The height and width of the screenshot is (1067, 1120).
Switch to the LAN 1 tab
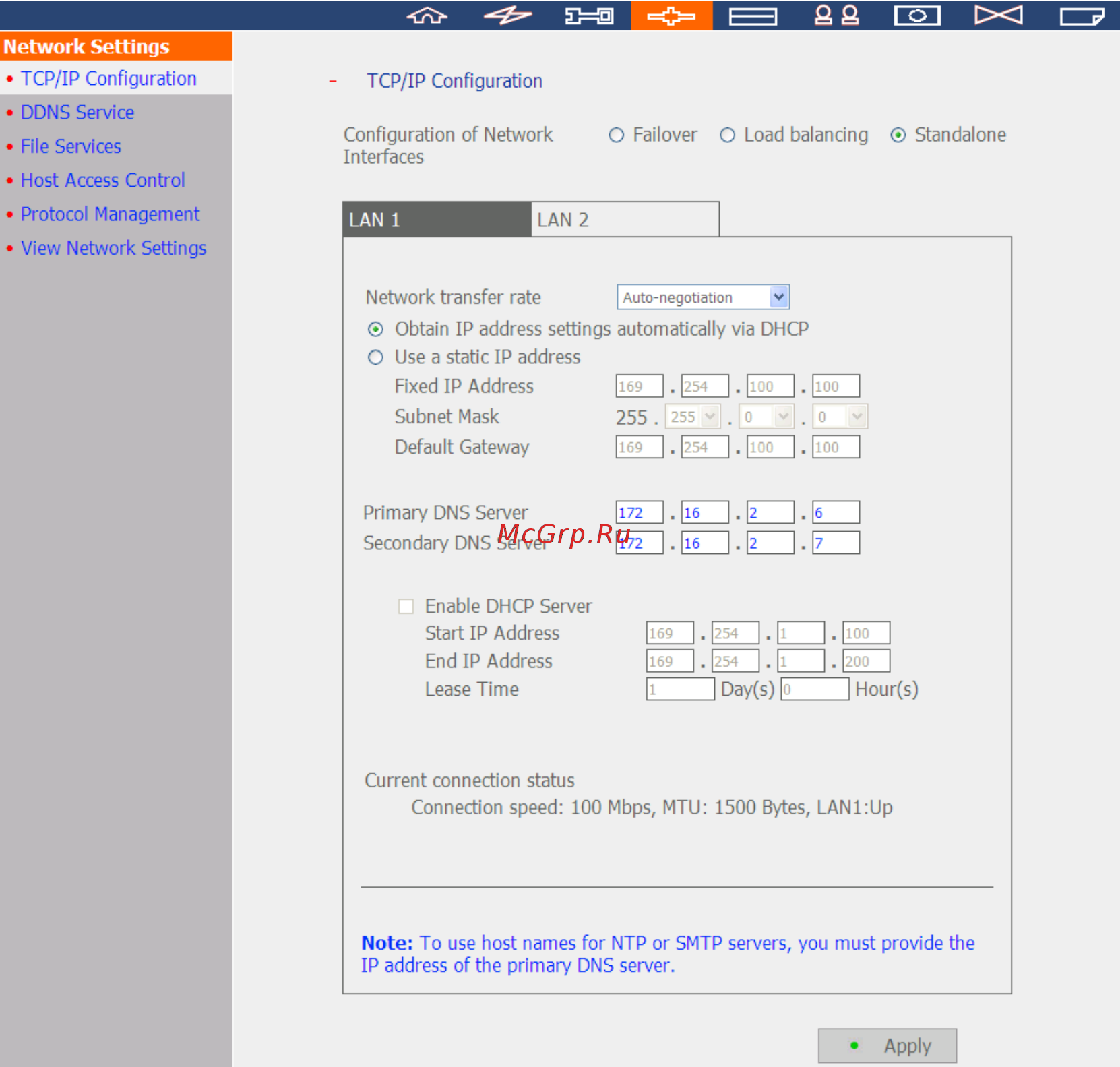click(x=437, y=220)
